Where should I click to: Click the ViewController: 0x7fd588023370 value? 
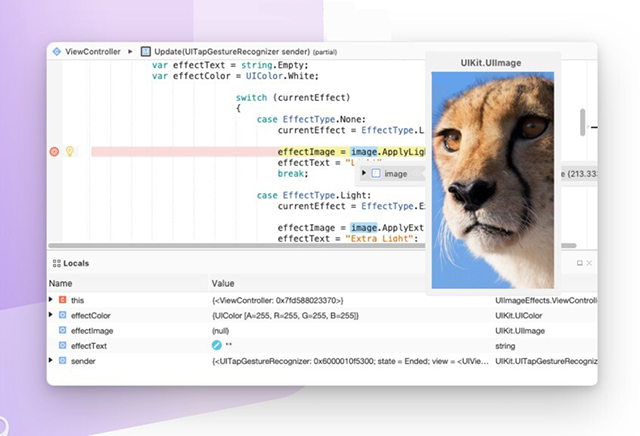(278, 300)
